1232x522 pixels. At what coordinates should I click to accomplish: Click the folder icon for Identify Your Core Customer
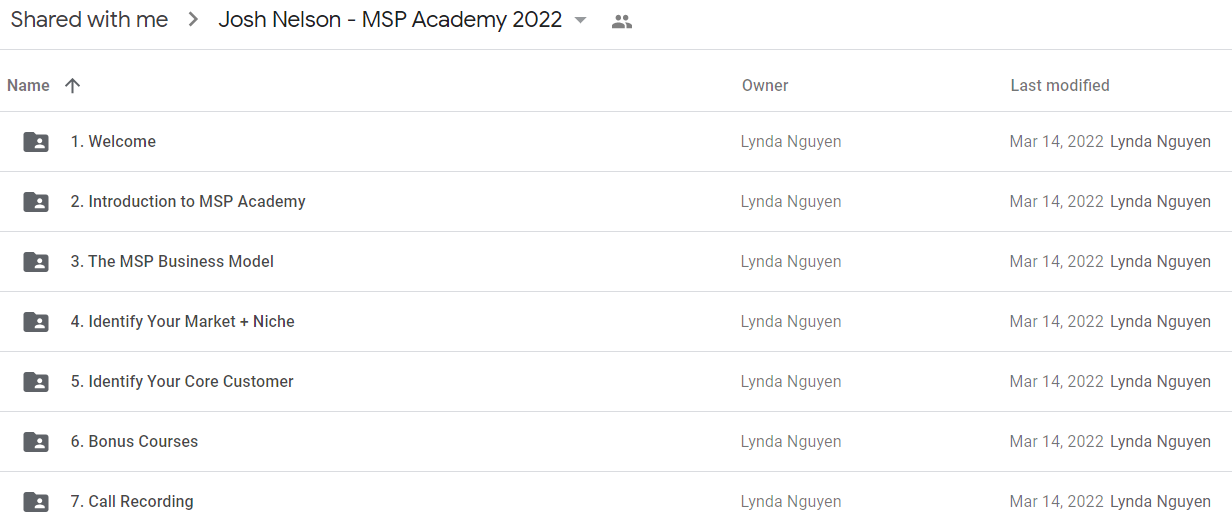tap(36, 382)
